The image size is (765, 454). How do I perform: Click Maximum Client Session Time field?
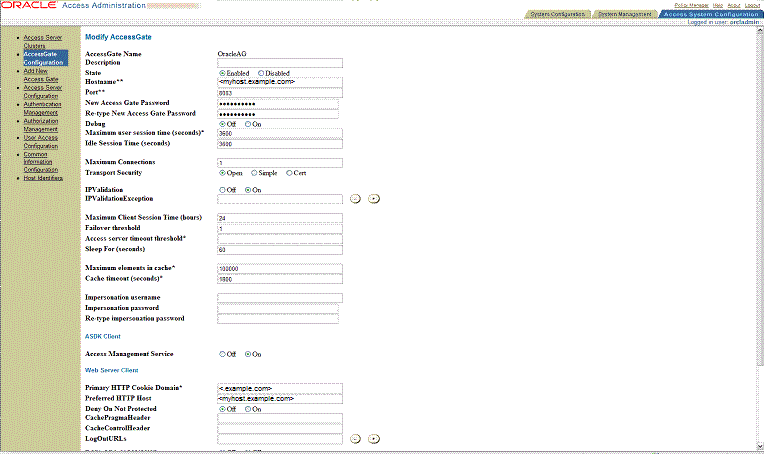coord(280,218)
